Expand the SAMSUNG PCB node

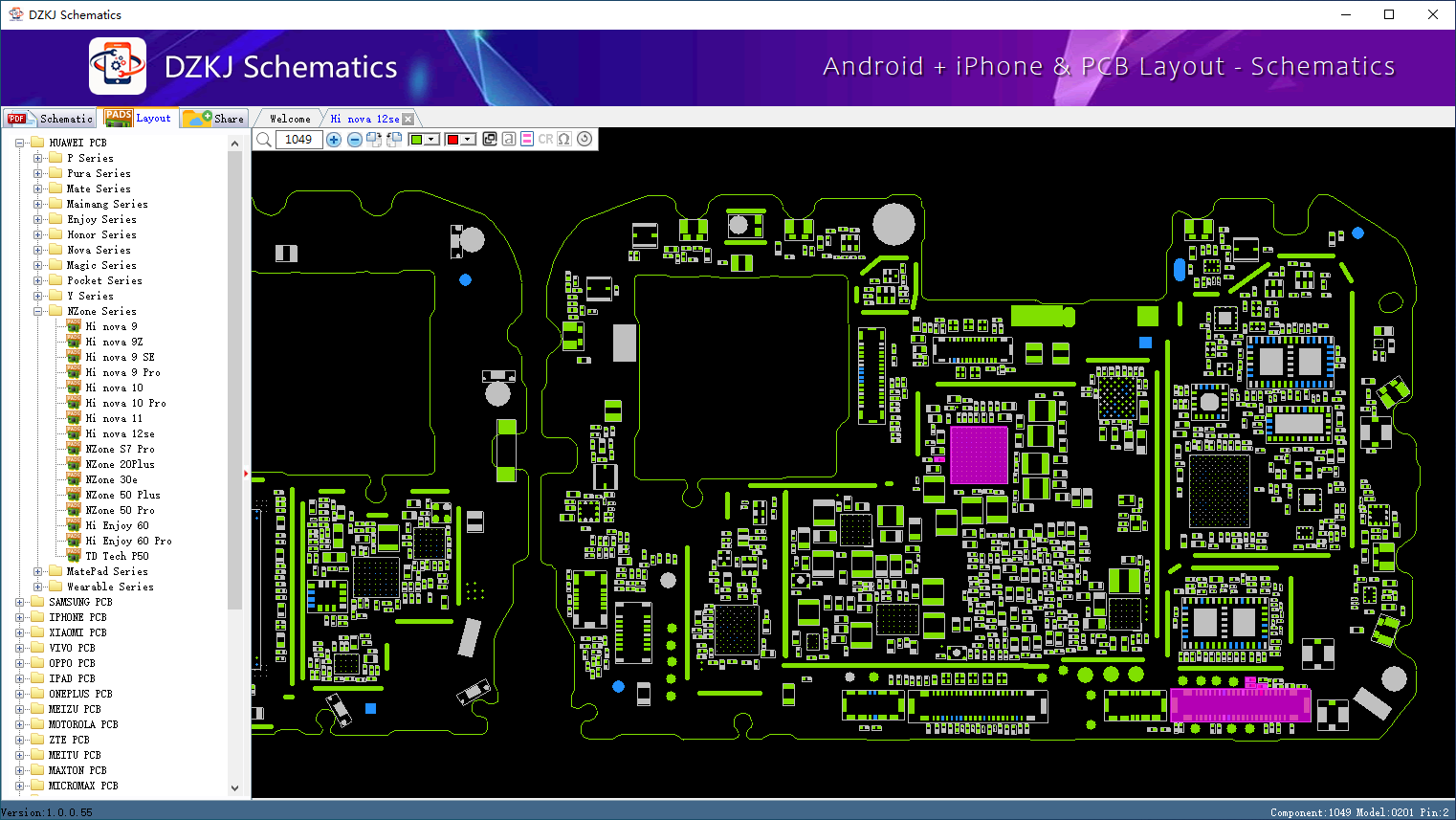19,602
